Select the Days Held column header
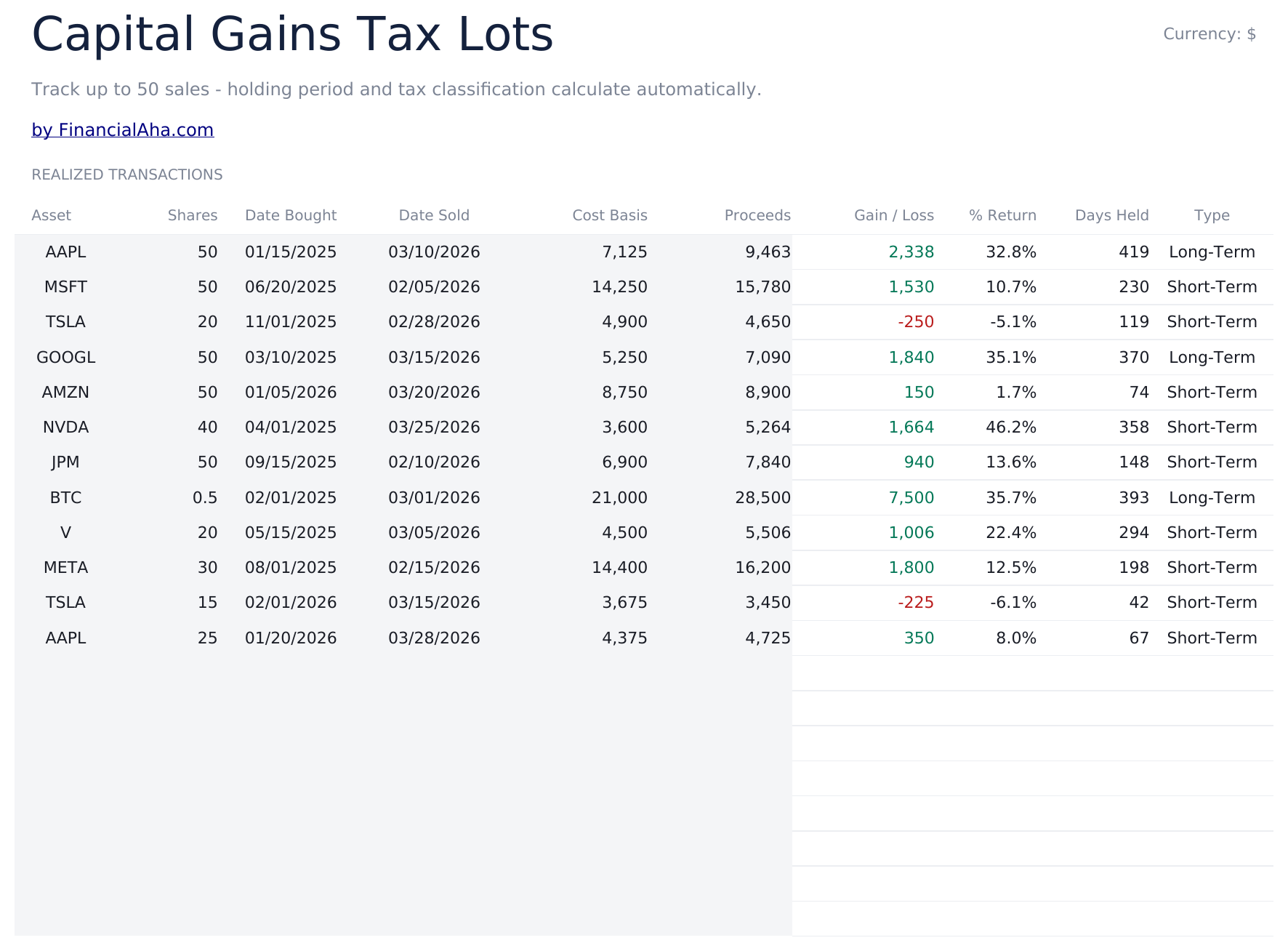The width and height of the screenshot is (1288, 951). 1112,215
